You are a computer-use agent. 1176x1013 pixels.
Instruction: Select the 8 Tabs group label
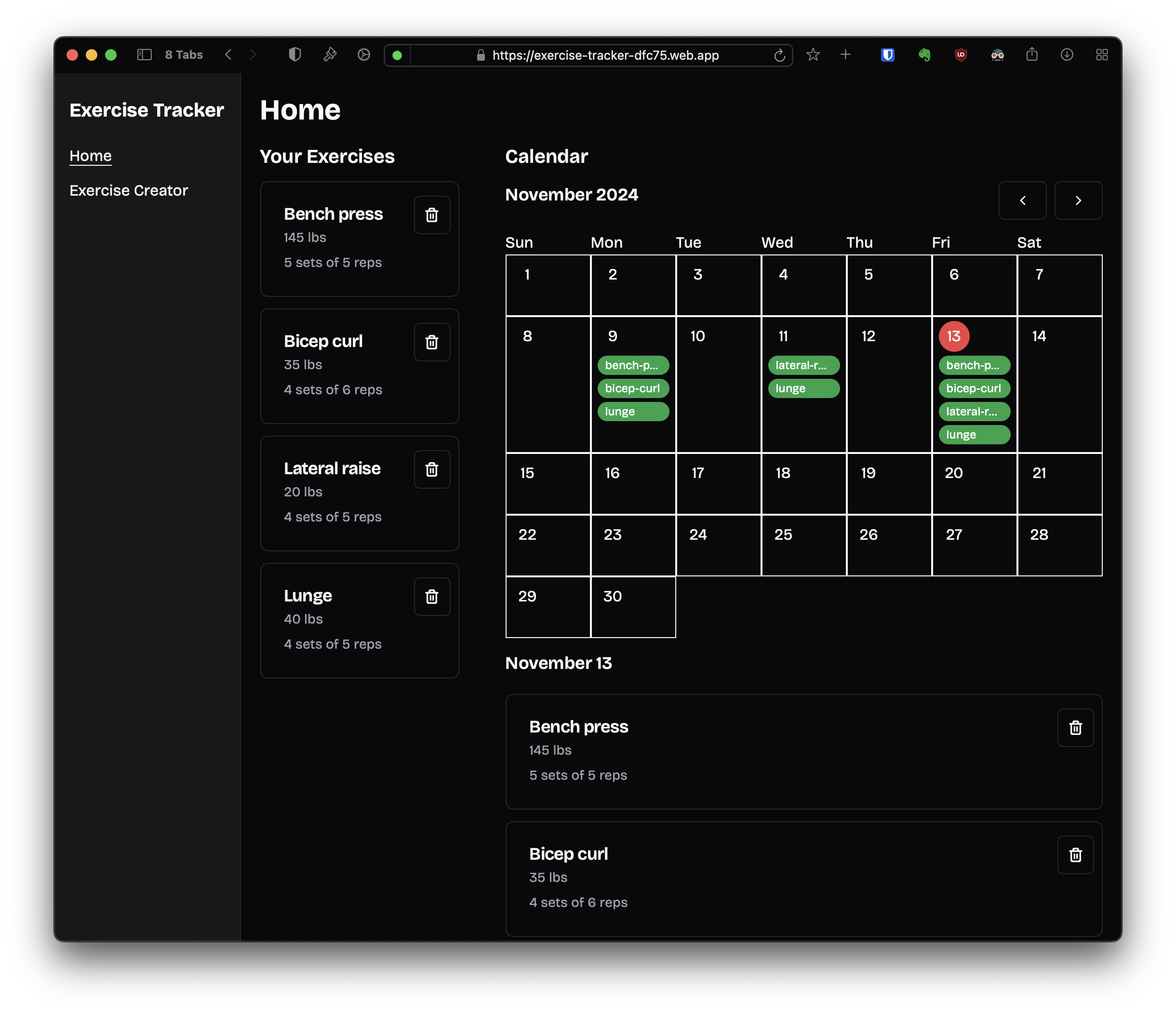pyautogui.click(x=183, y=55)
